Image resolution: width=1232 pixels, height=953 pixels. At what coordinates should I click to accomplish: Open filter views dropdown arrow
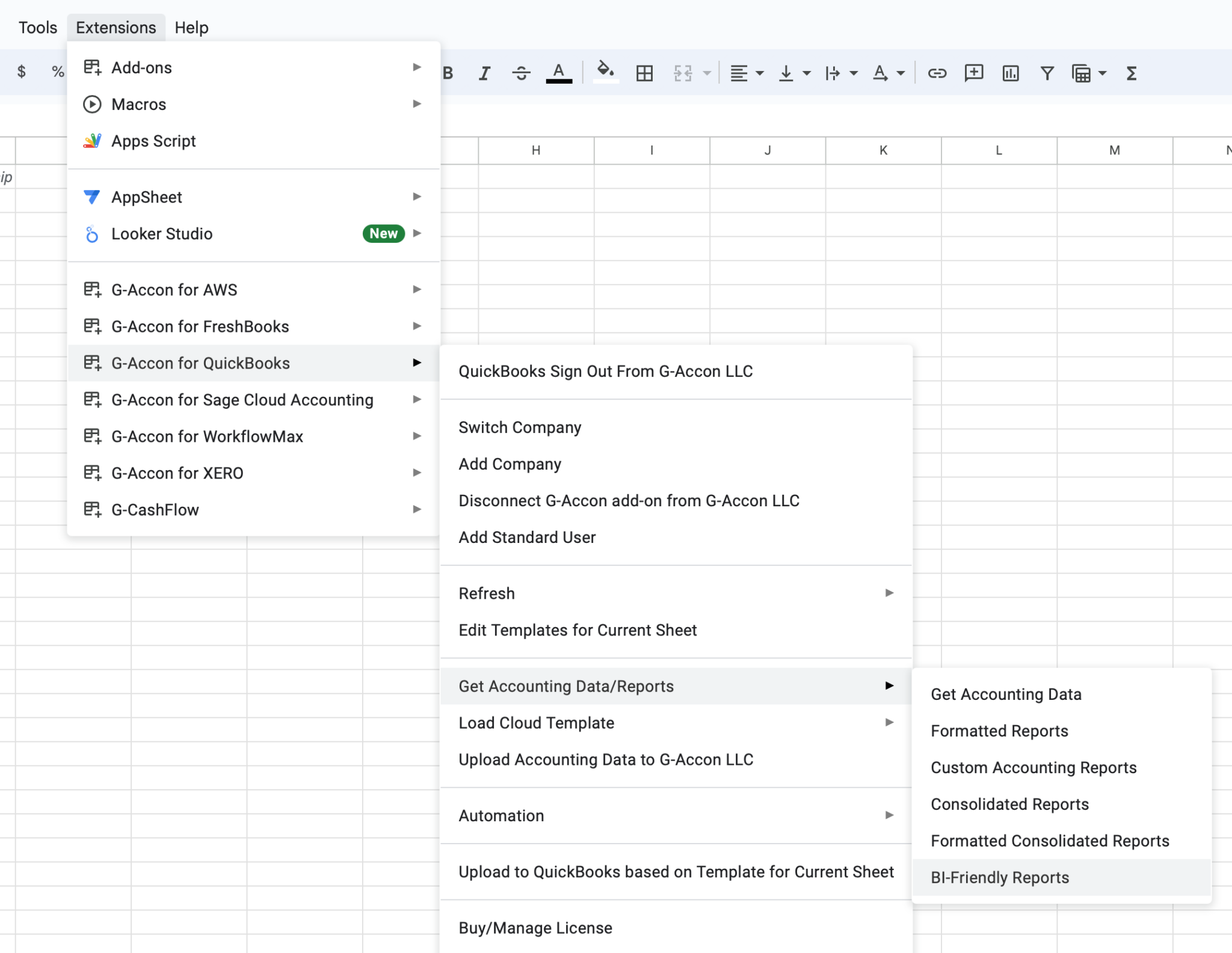click(x=1103, y=73)
